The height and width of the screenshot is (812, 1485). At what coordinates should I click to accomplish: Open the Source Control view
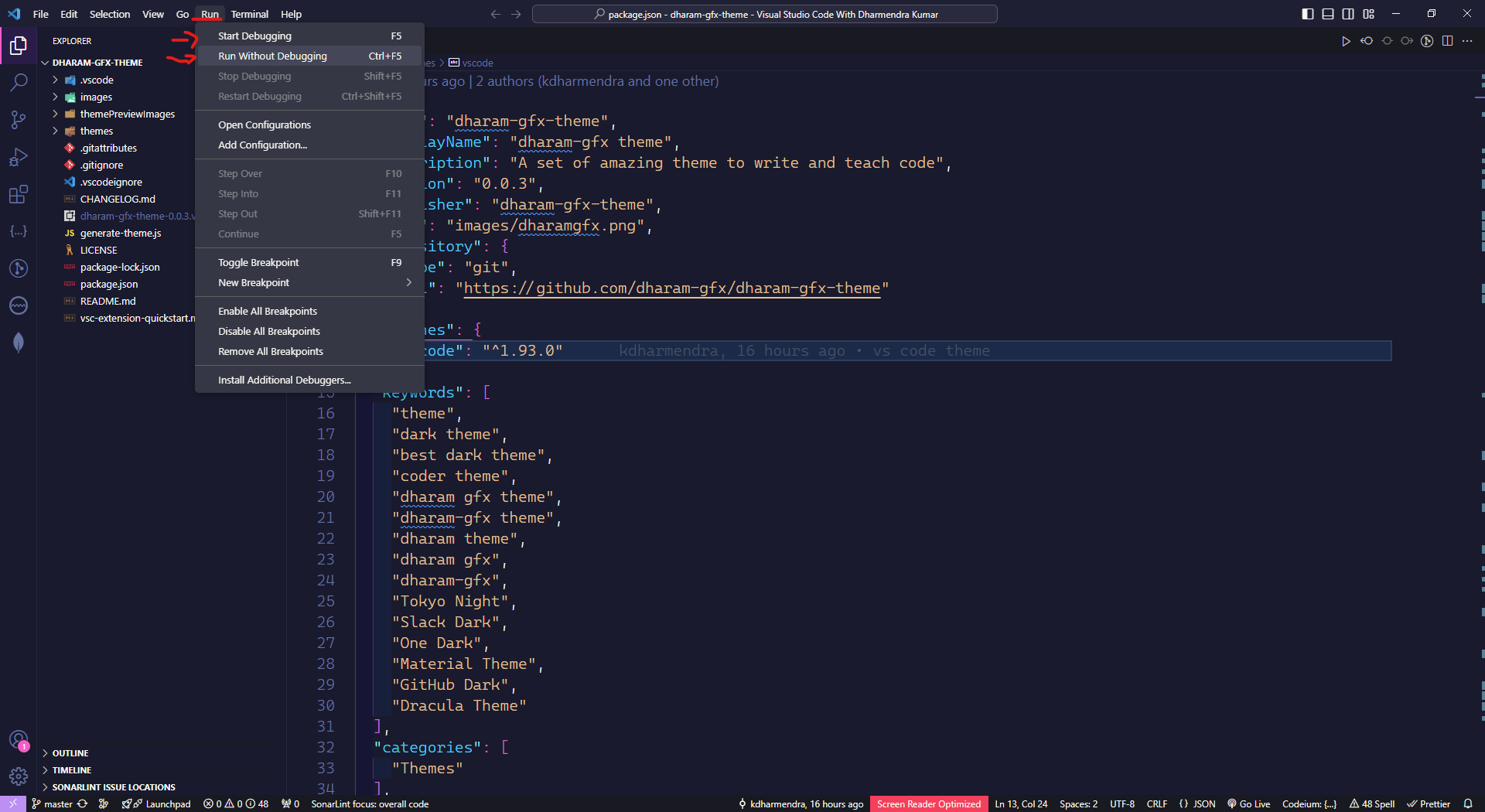(19, 120)
